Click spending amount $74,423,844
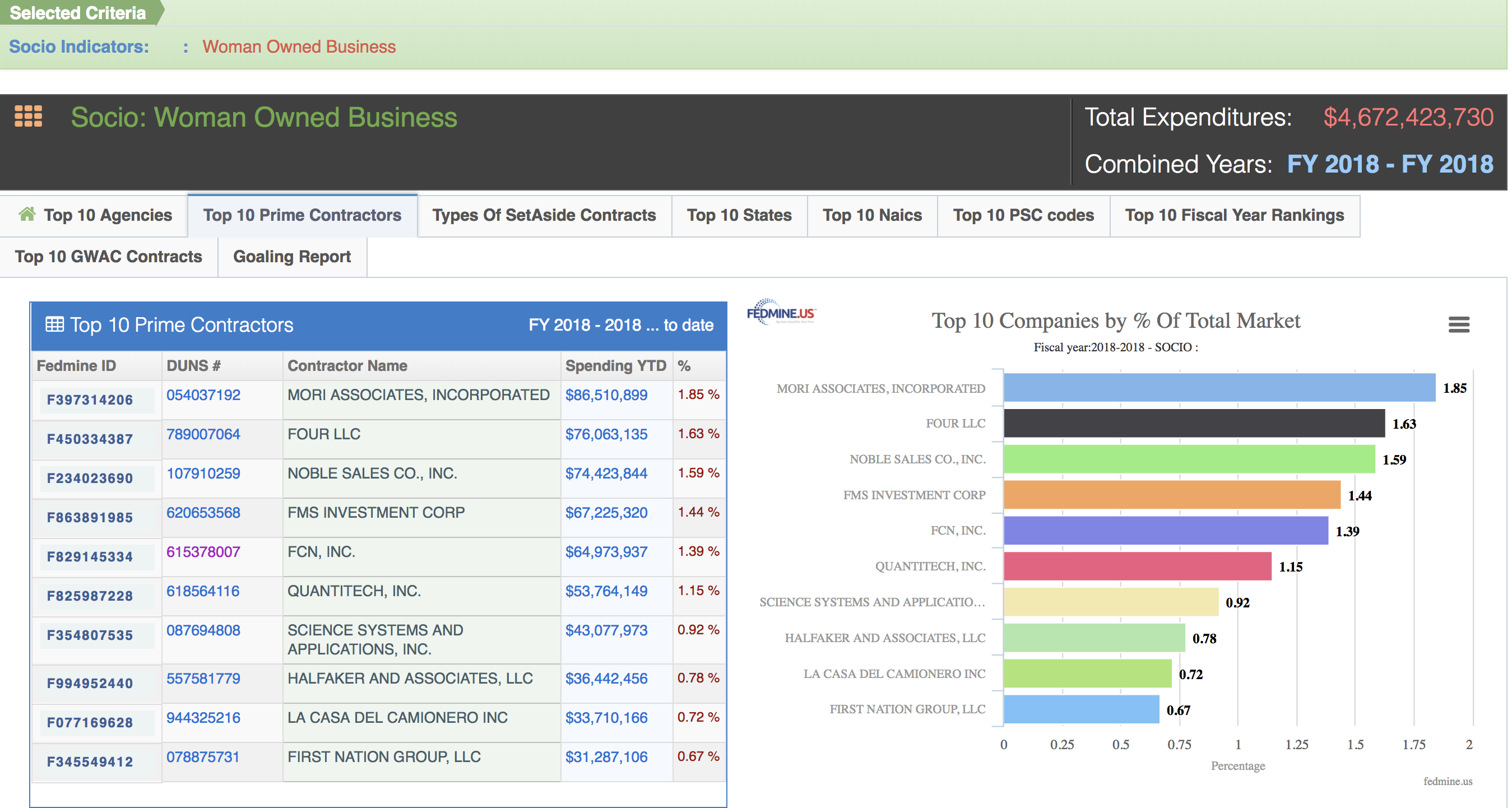Image resolution: width=1512 pixels, height=808 pixels. pyautogui.click(x=606, y=473)
